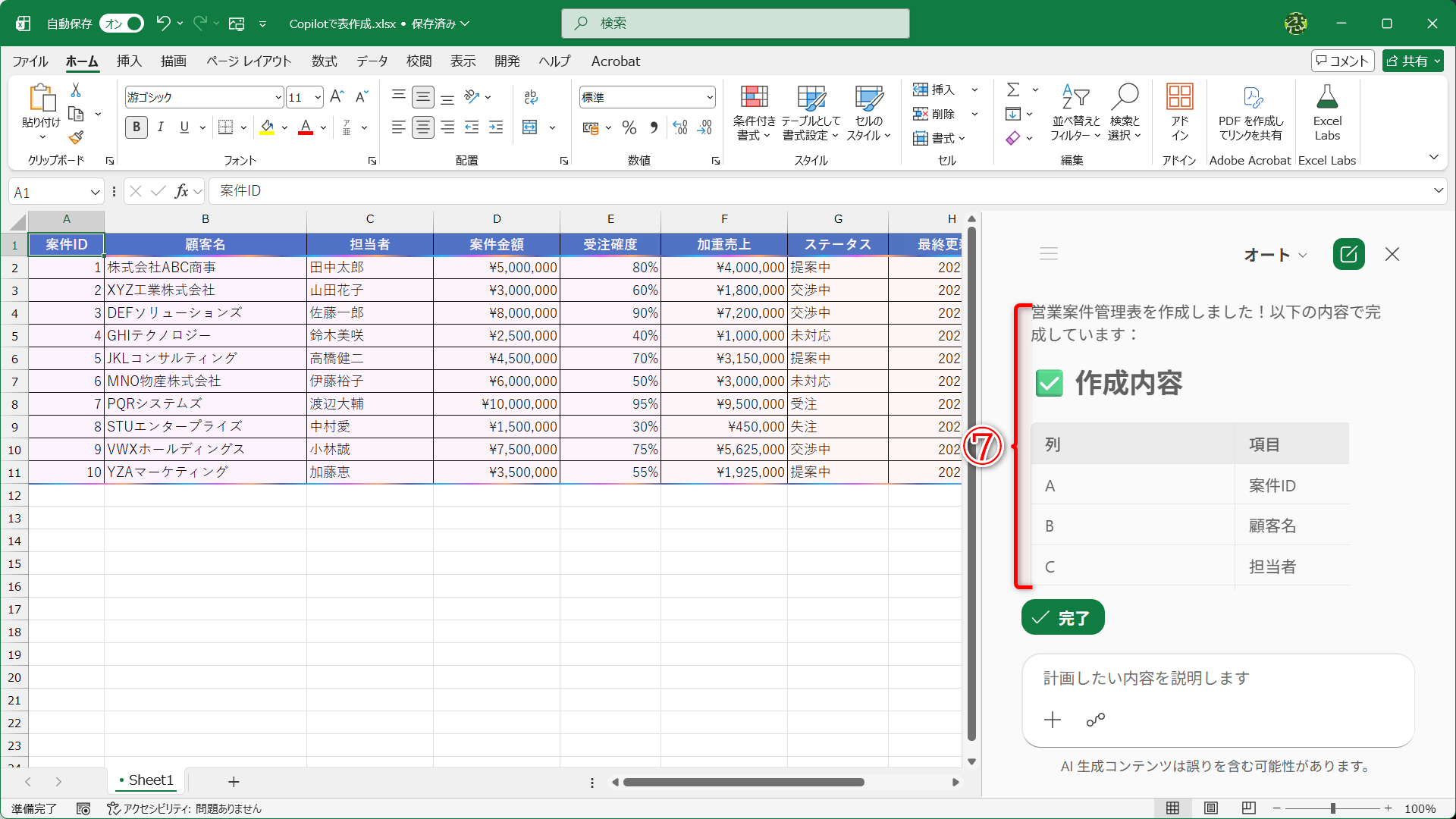Toggle Wrap Text option

click(531, 96)
